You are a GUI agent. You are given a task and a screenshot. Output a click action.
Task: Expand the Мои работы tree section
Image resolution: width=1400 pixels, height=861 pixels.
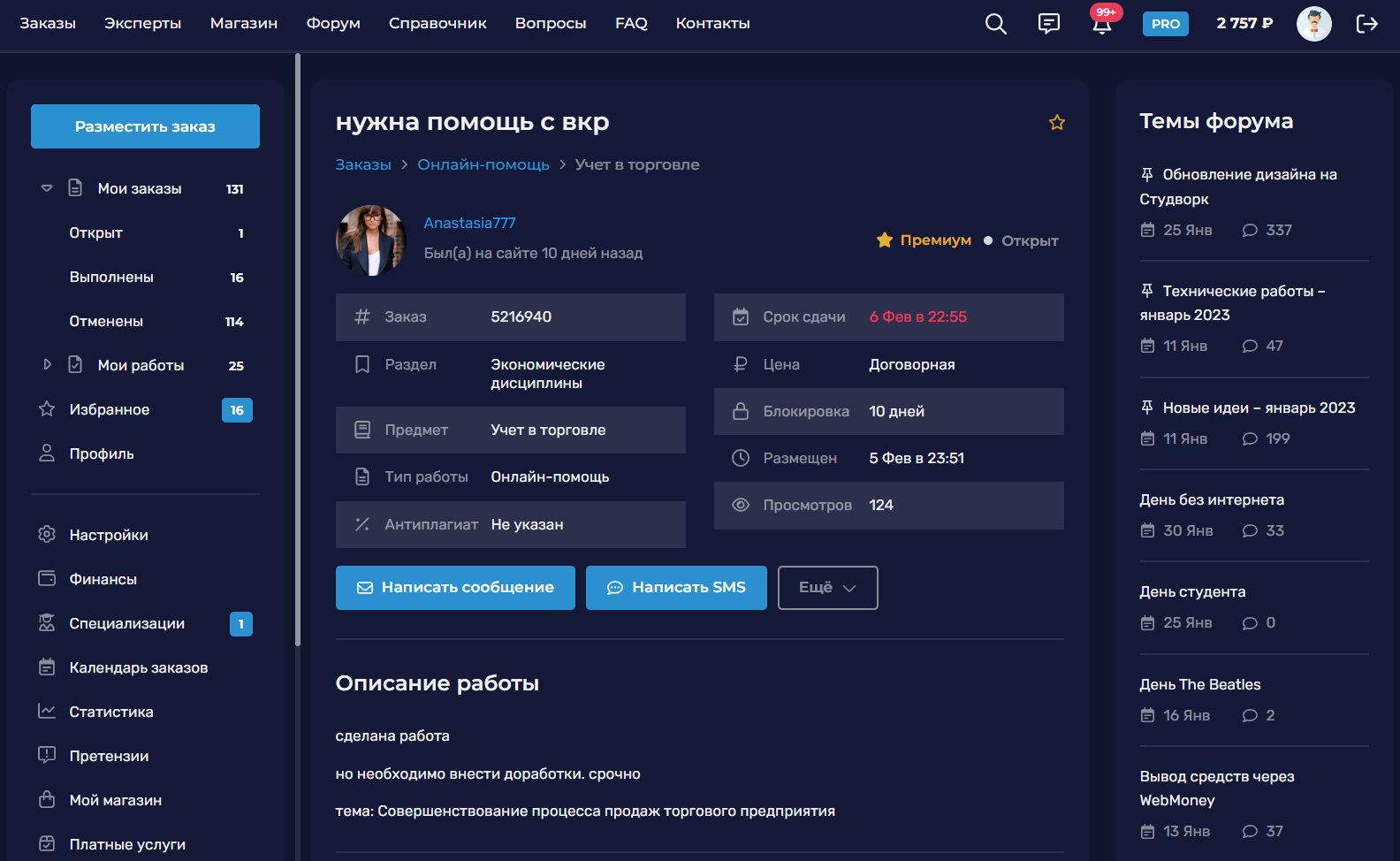coord(47,365)
